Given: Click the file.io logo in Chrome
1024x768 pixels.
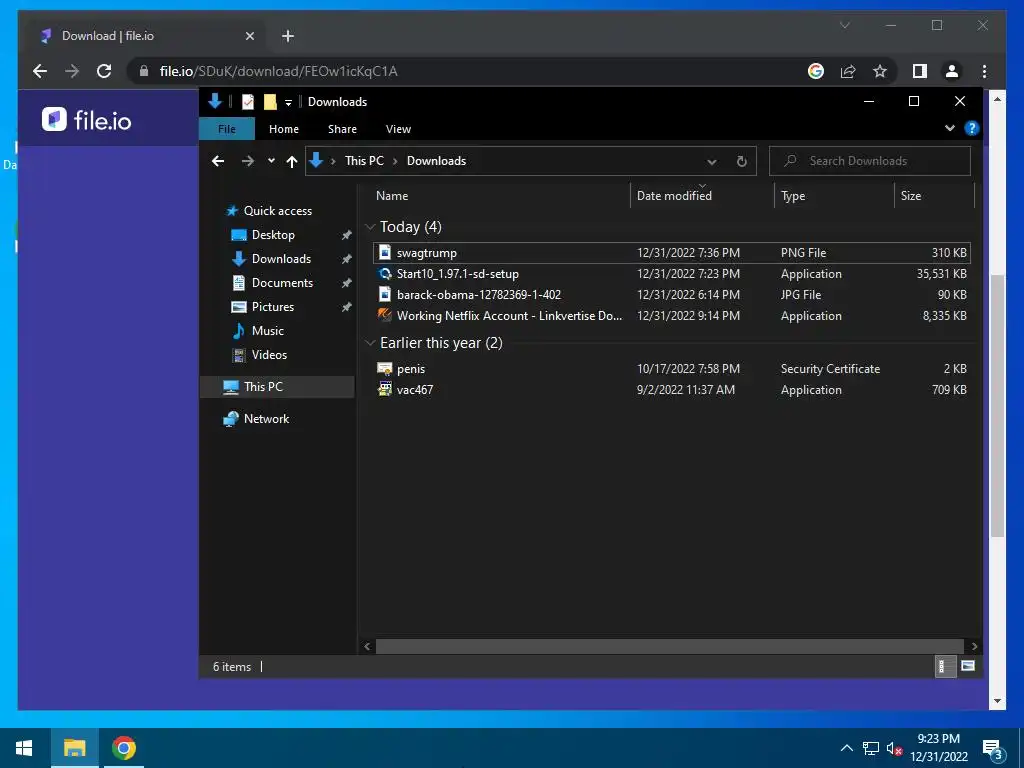Looking at the screenshot, I should tap(87, 120).
